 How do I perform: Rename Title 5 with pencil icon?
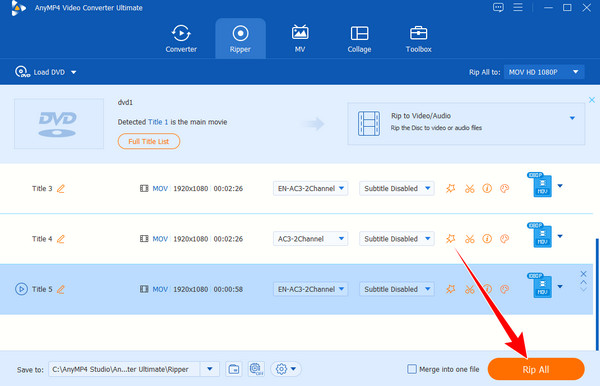click(61, 290)
